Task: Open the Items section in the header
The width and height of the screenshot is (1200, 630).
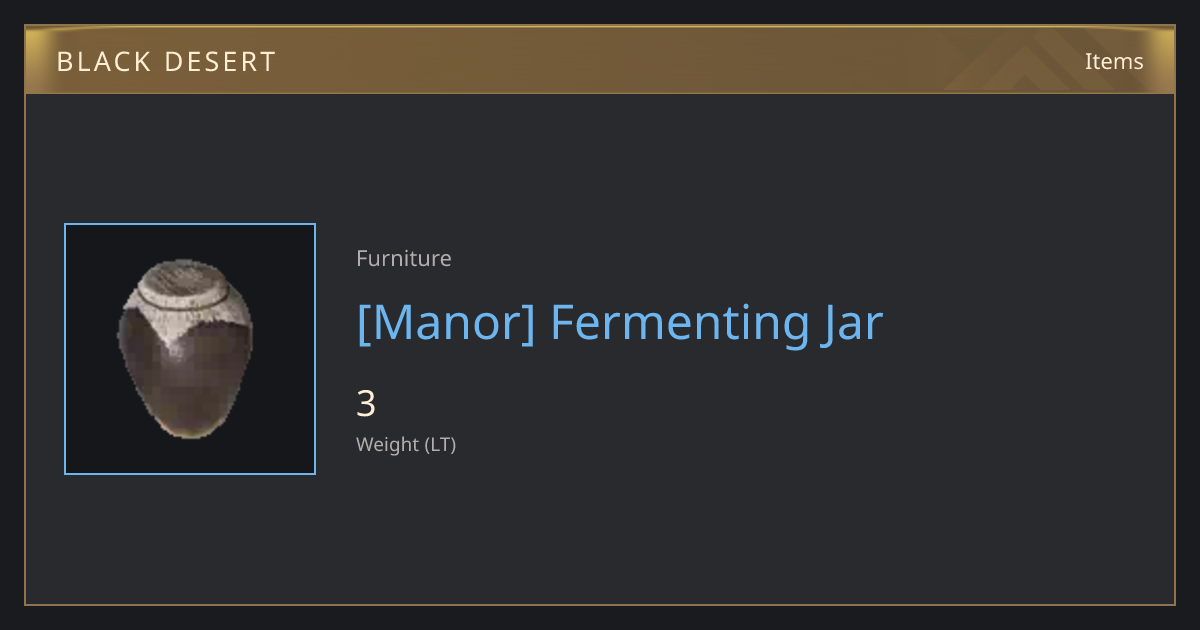Action: (1114, 61)
